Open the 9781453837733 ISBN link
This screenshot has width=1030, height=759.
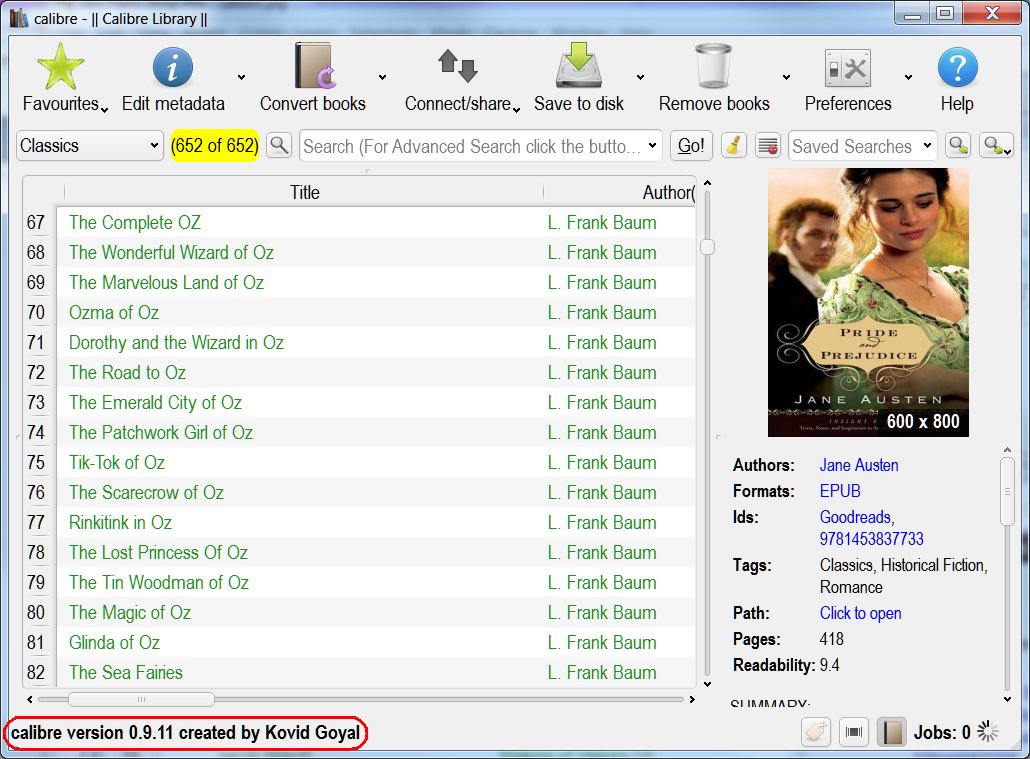[x=871, y=539]
